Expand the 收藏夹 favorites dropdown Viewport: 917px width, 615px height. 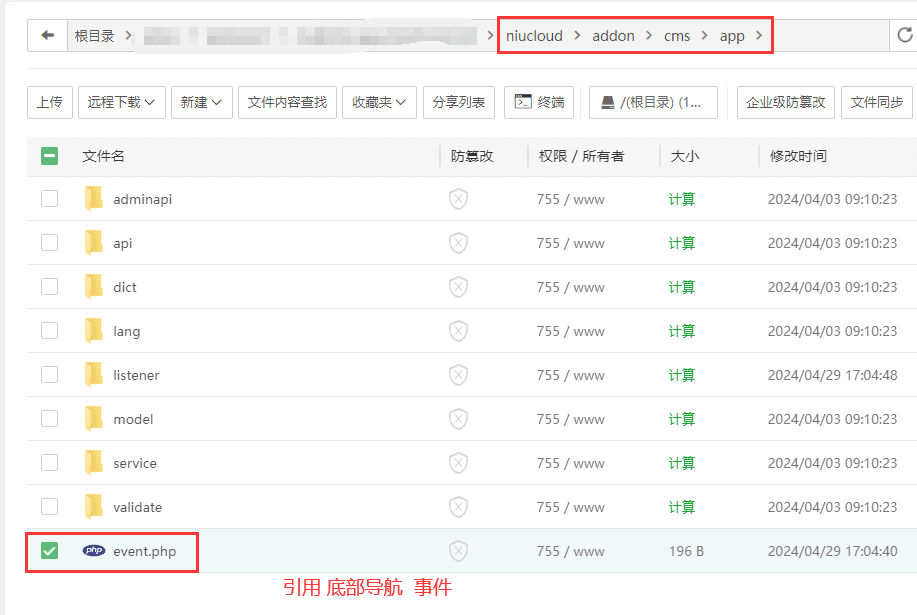click(379, 102)
